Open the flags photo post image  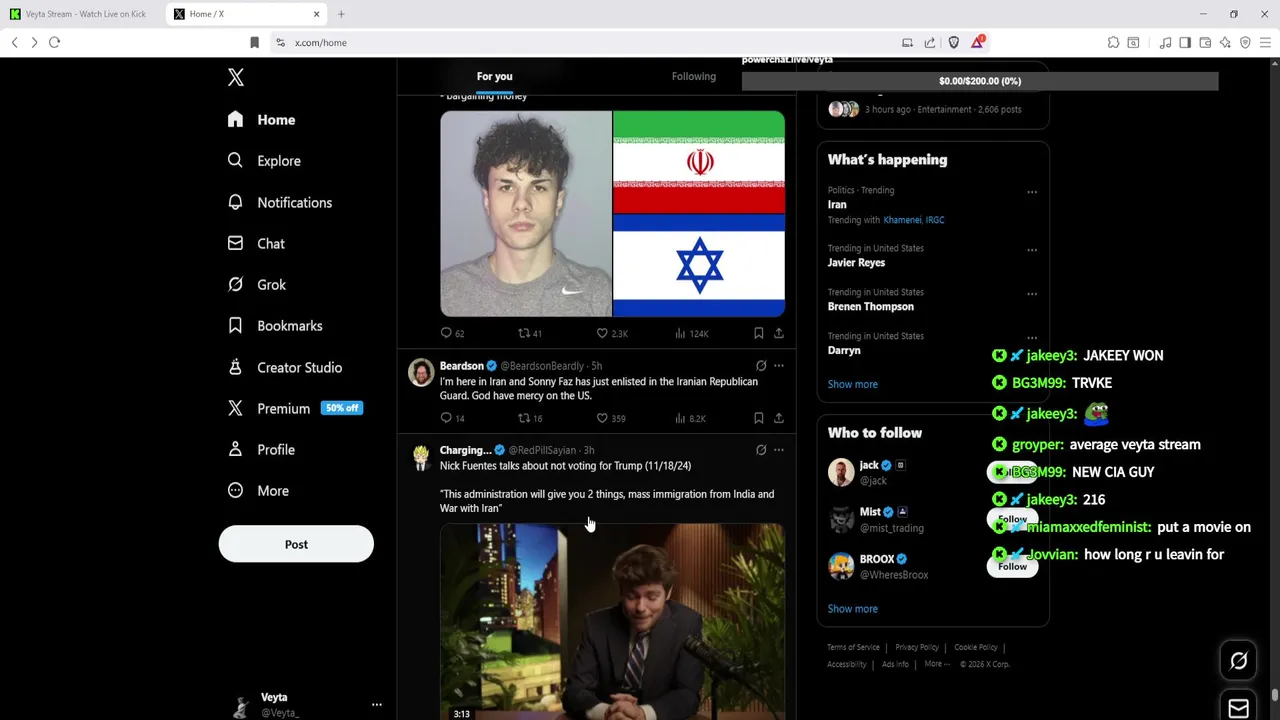click(612, 214)
